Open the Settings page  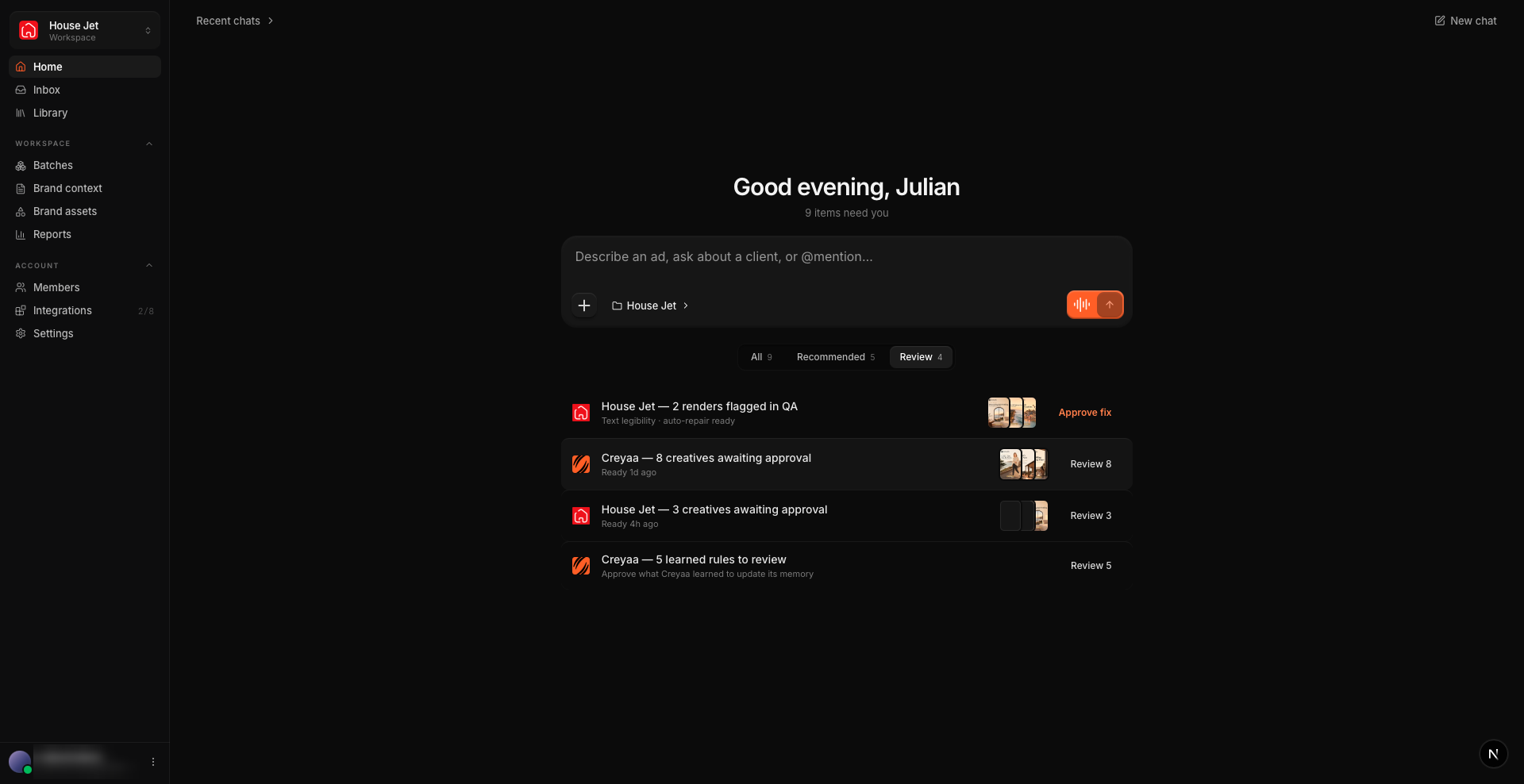(85, 333)
